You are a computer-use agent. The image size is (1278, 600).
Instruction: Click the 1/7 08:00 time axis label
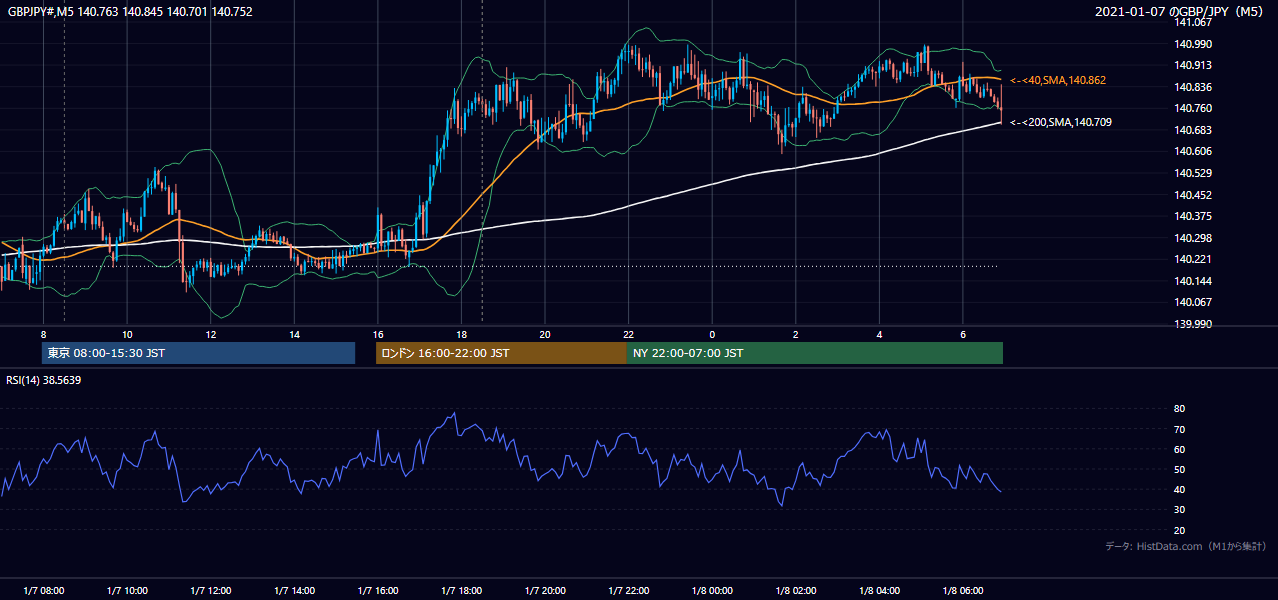(44, 591)
